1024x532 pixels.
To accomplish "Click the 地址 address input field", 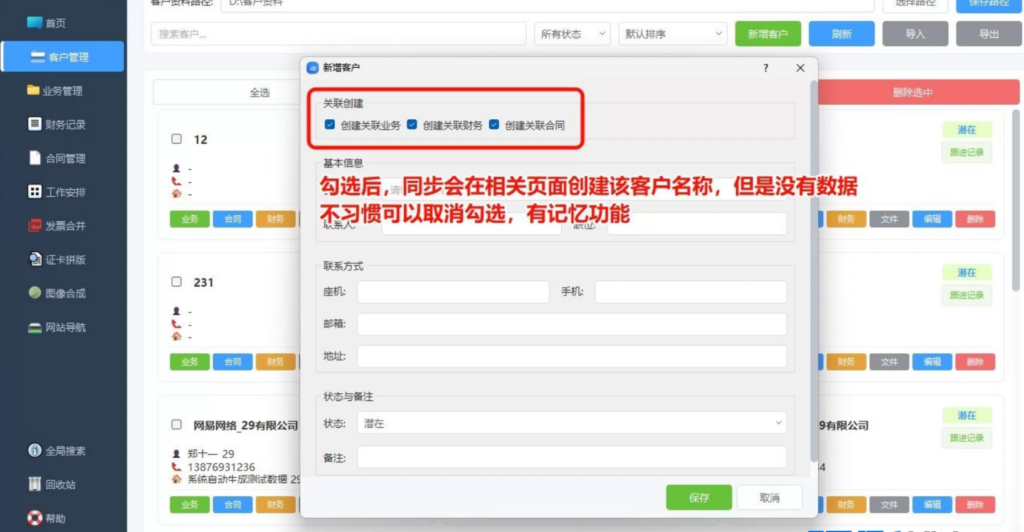I will click(x=572, y=356).
